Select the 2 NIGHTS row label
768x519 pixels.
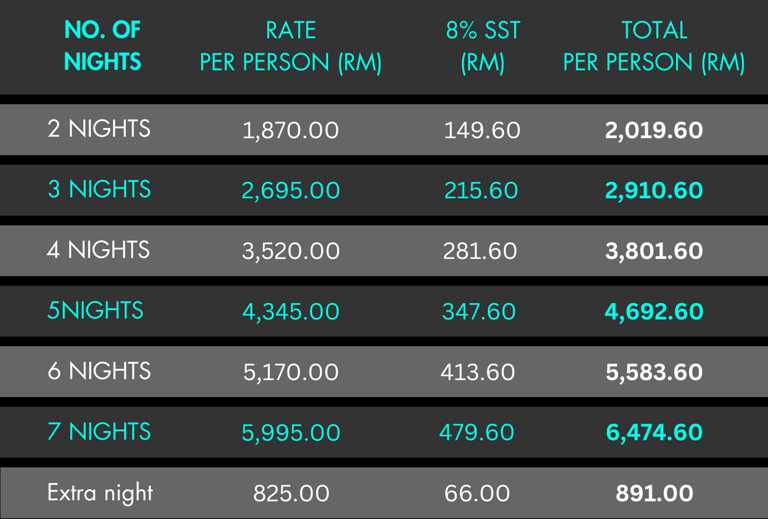click(99, 129)
